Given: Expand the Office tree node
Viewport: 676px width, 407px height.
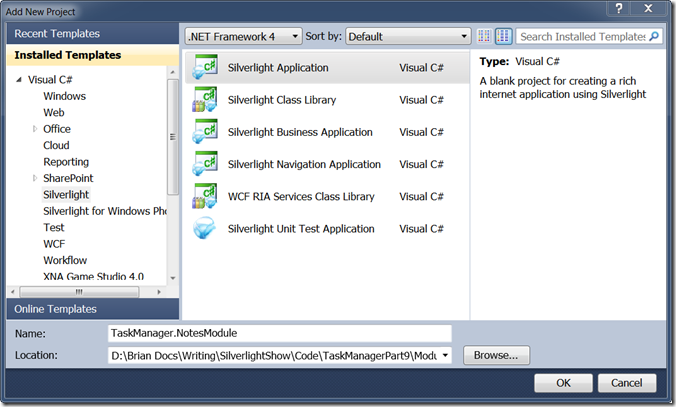Looking at the screenshot, I should coord(35,129).
